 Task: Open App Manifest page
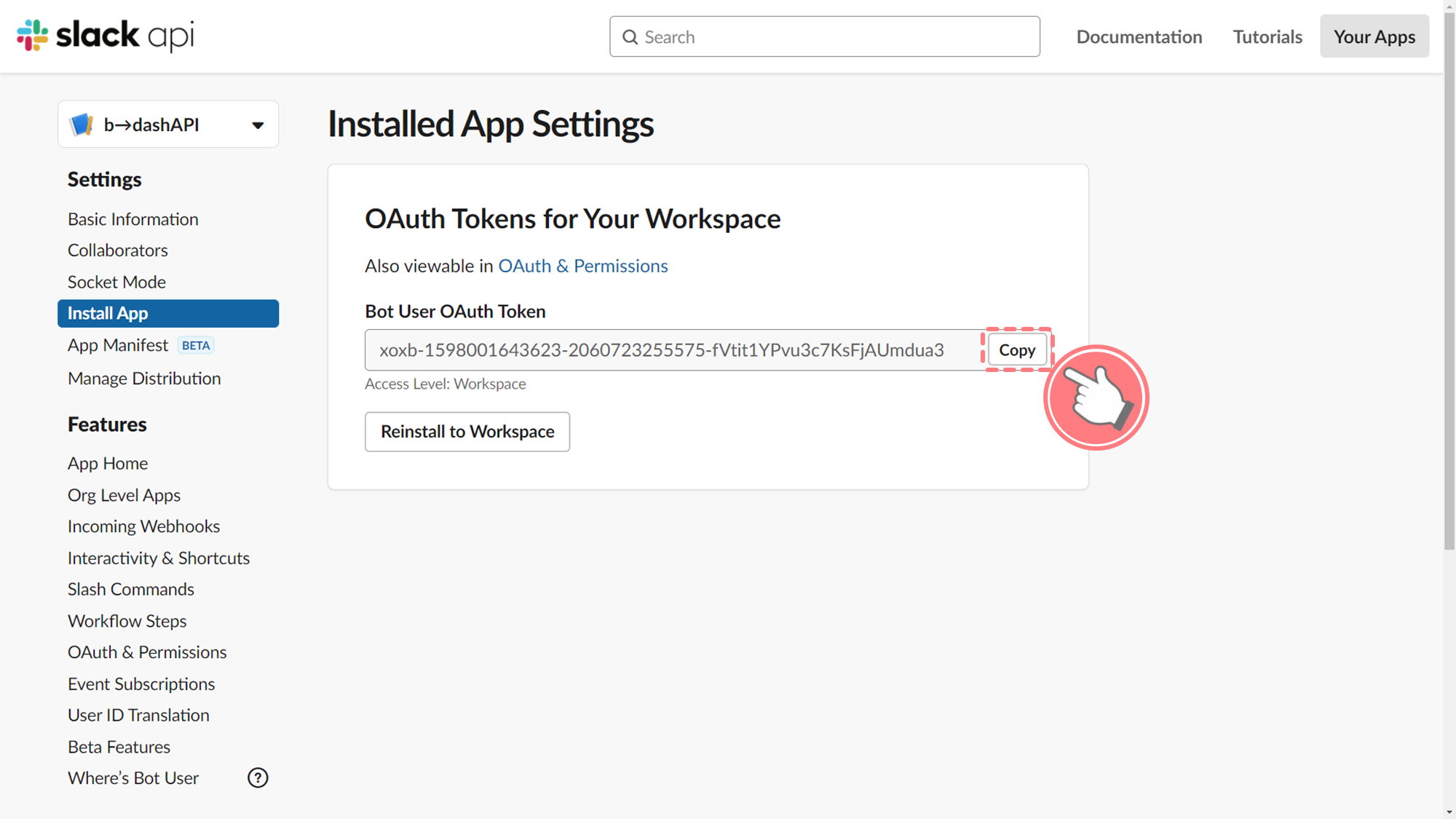(x=118, y=345)
